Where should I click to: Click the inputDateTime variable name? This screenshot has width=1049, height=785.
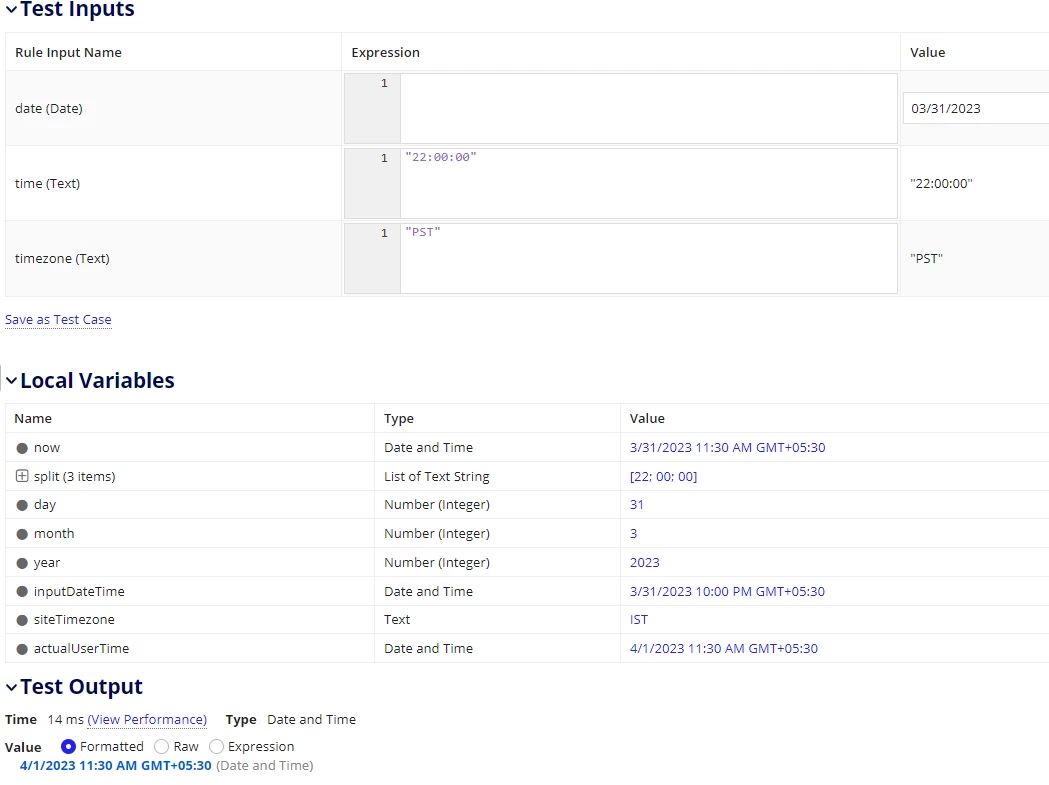79,592
